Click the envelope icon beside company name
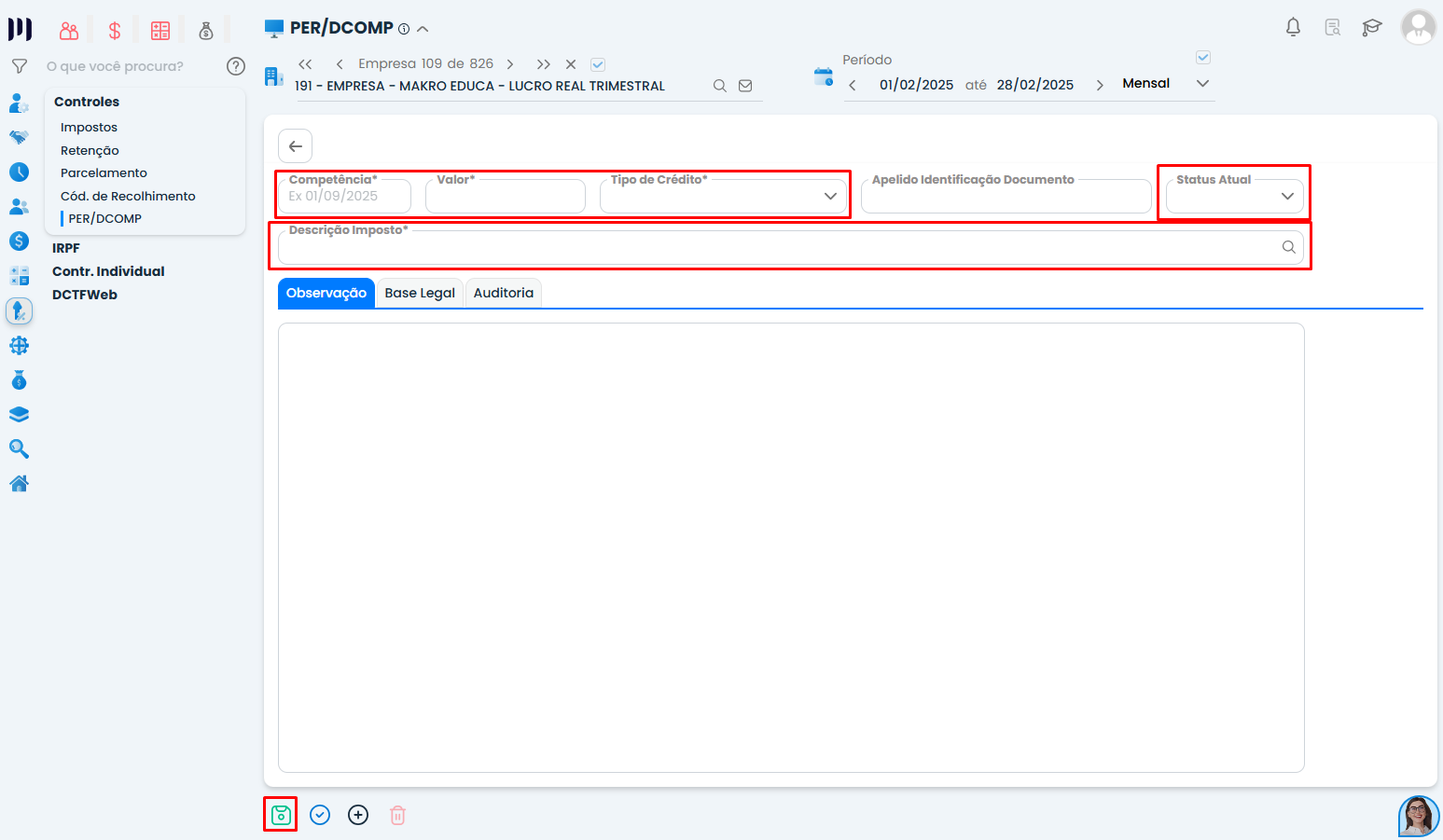 pos(745,86)
